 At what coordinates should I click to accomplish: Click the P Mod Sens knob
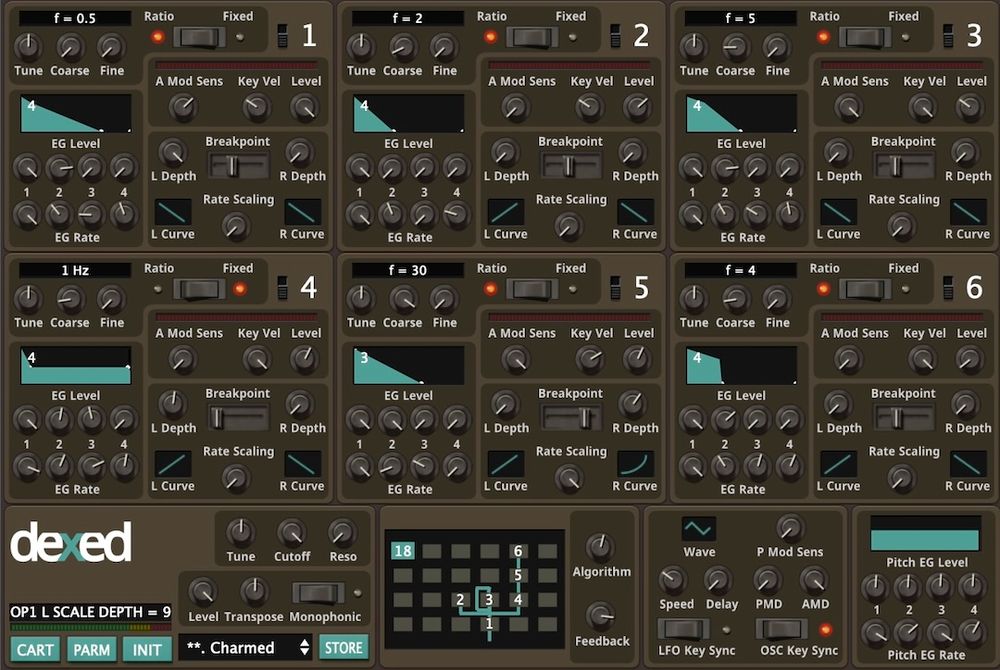pyautogui.click(x=790, y=528)
